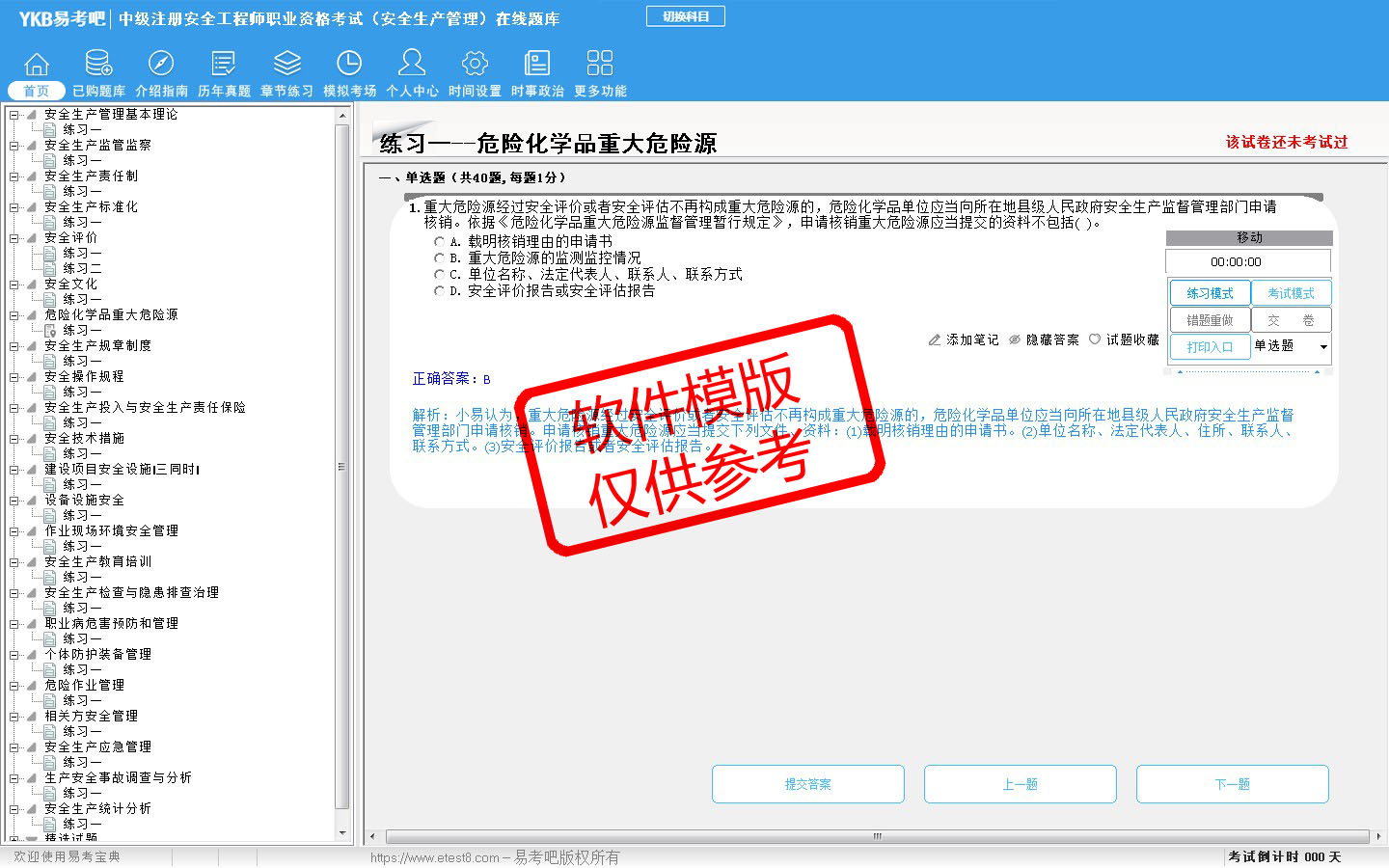Select answer option D 安全评价报告

440,291
